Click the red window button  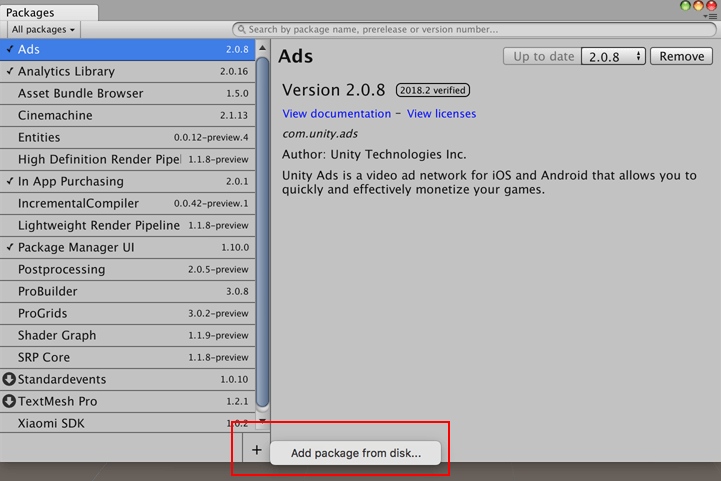[711, 6]
